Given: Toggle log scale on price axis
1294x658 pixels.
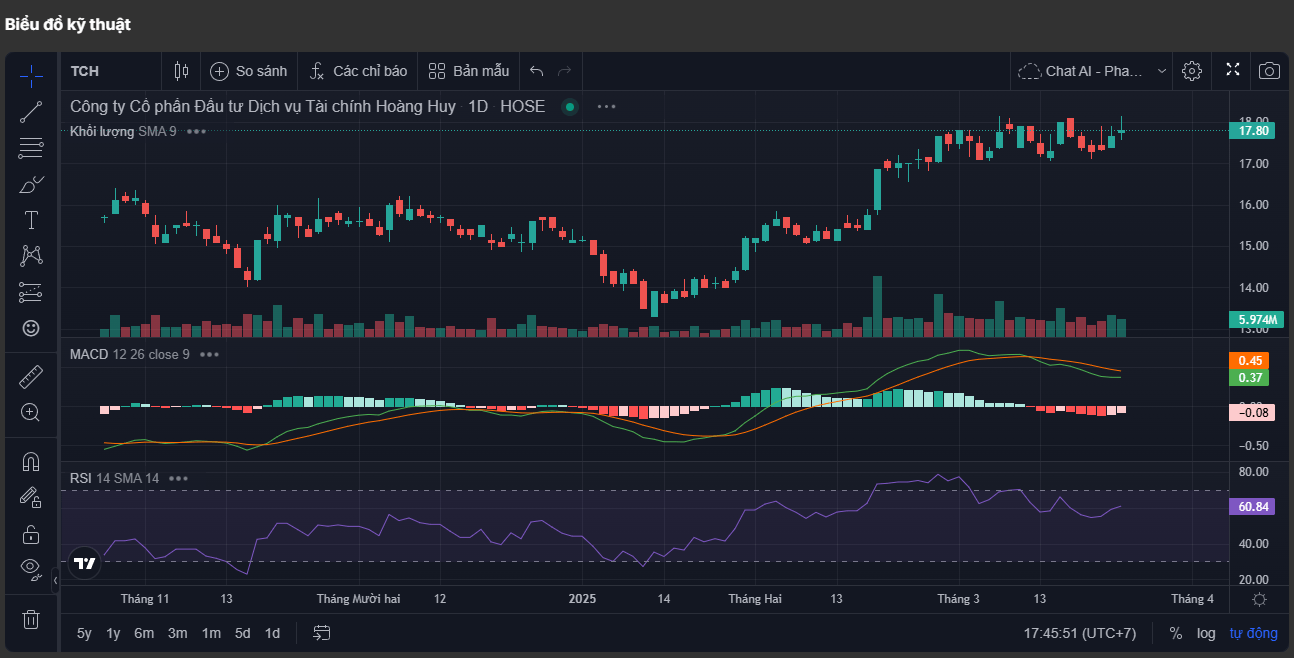Looking at the screenshot, I should tap(1207, 633).
